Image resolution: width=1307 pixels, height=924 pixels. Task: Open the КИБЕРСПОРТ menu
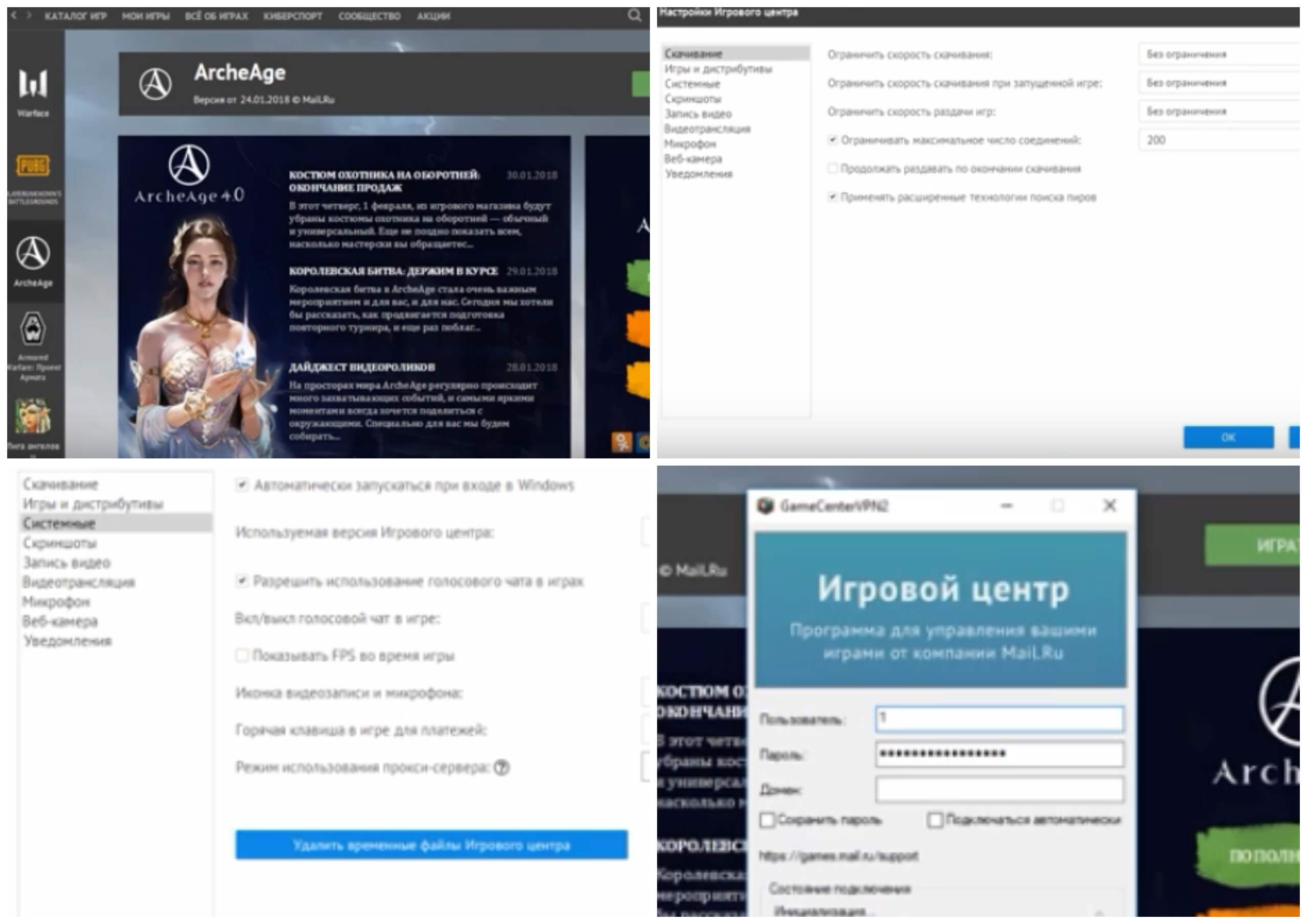[x=293, y=16]
